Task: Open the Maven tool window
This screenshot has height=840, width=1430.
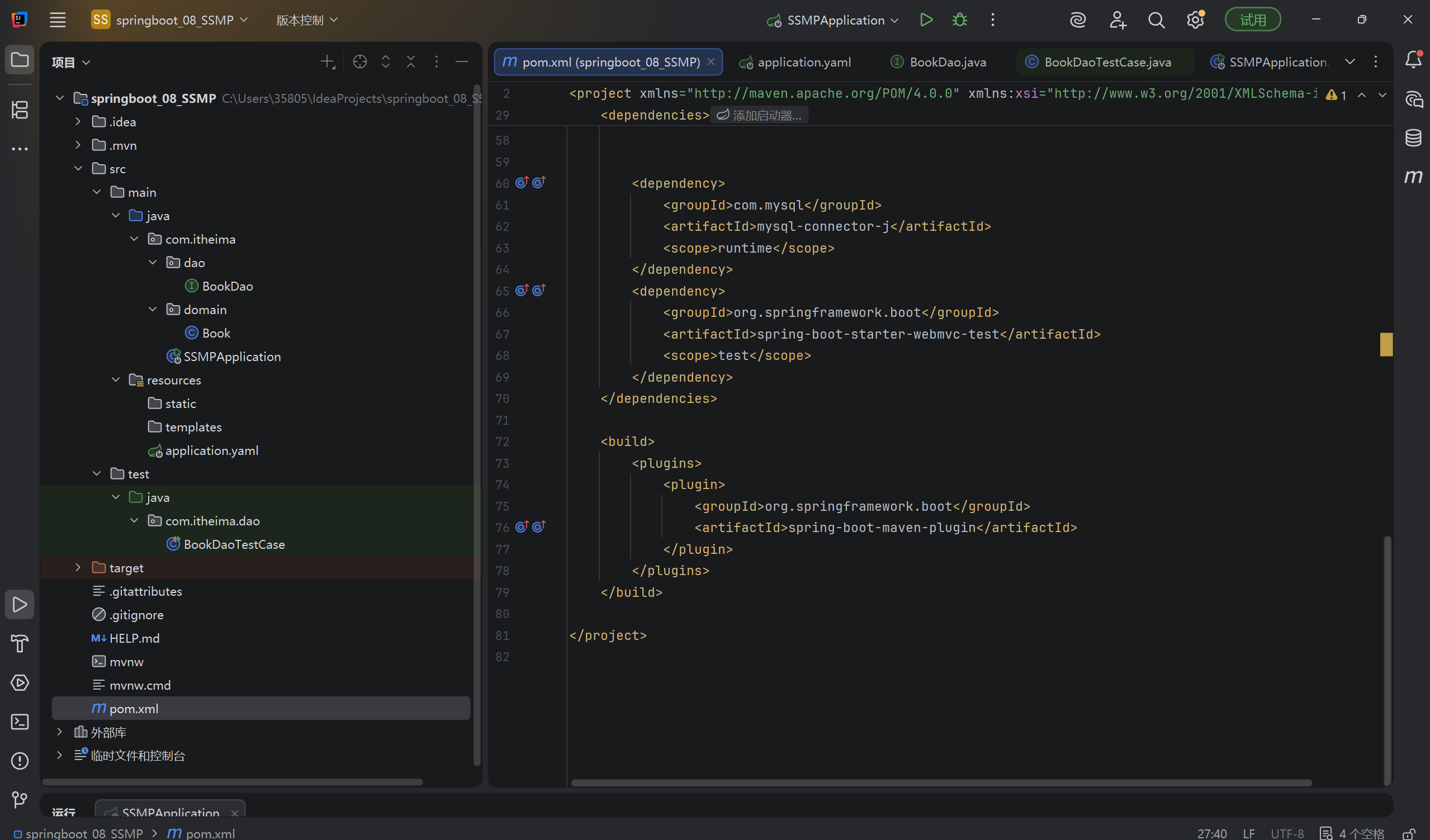Action: [1413, 177]
